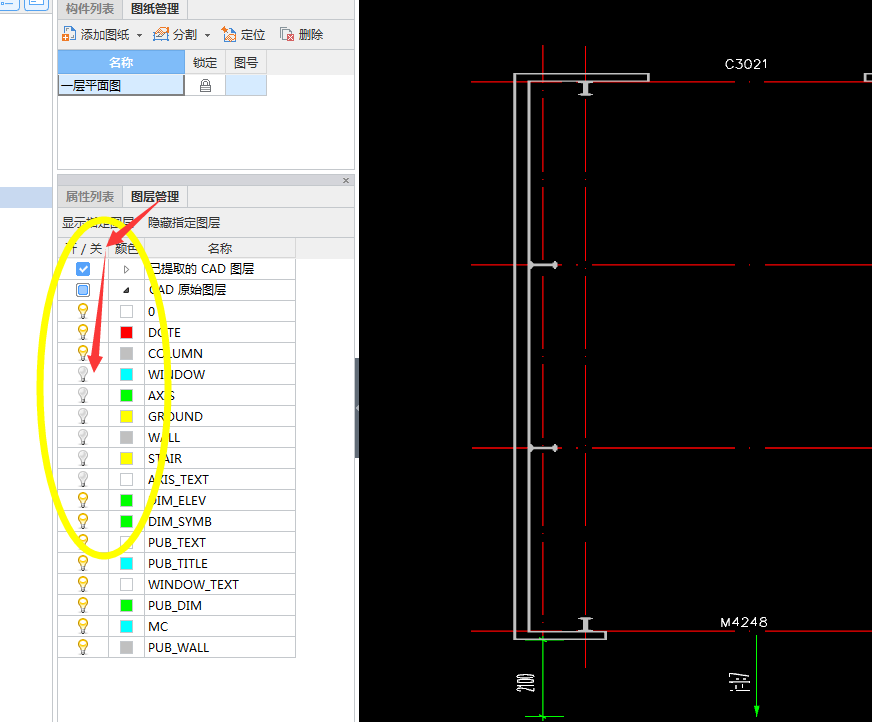
Task: Click the Add Drawing (添加图纸) icon
Action: coord(68,34)
